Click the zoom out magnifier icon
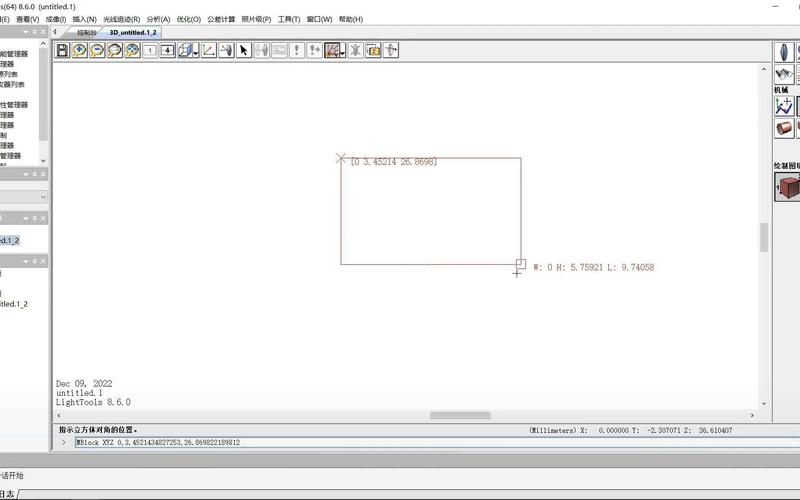800x500 pixels. click(97, 50)
